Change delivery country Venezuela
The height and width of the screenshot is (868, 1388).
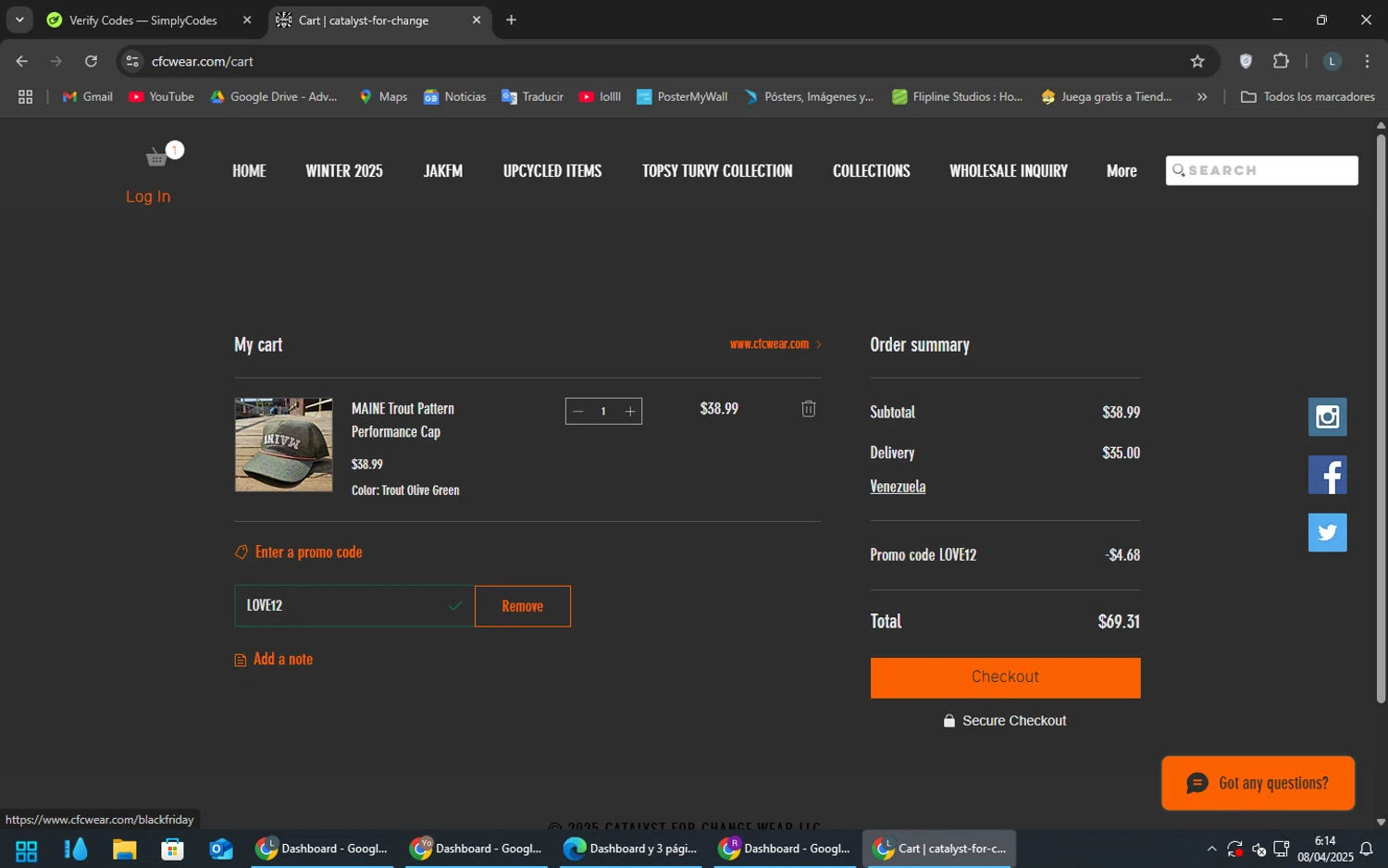click(898, 487)
